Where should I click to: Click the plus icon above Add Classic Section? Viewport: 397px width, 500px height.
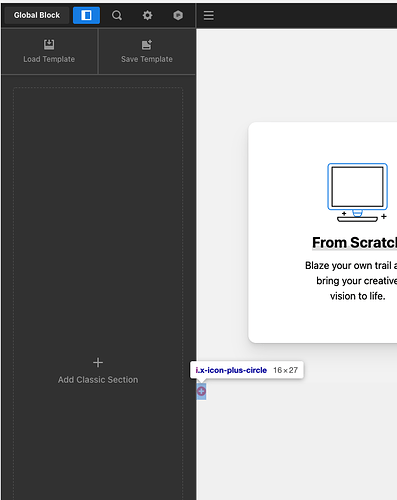[98, 362]
